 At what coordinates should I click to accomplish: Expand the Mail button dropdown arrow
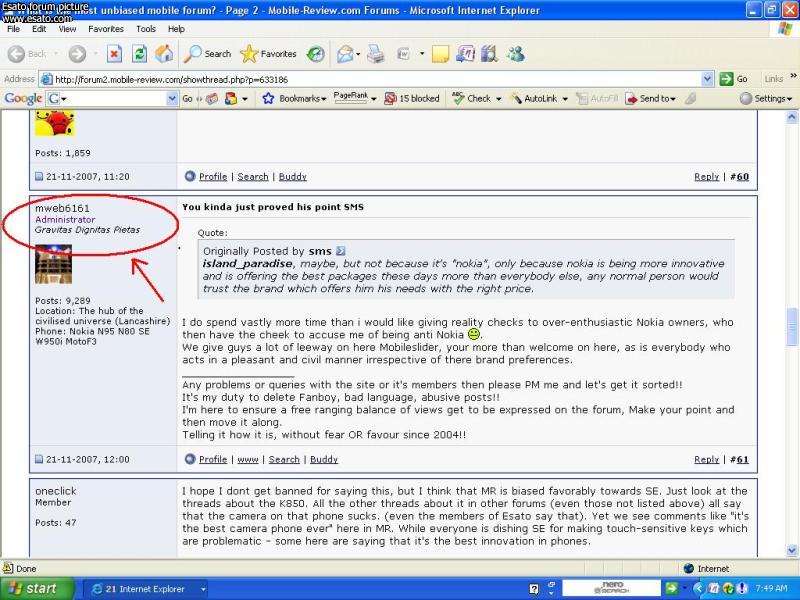click(x=358, y=54)
